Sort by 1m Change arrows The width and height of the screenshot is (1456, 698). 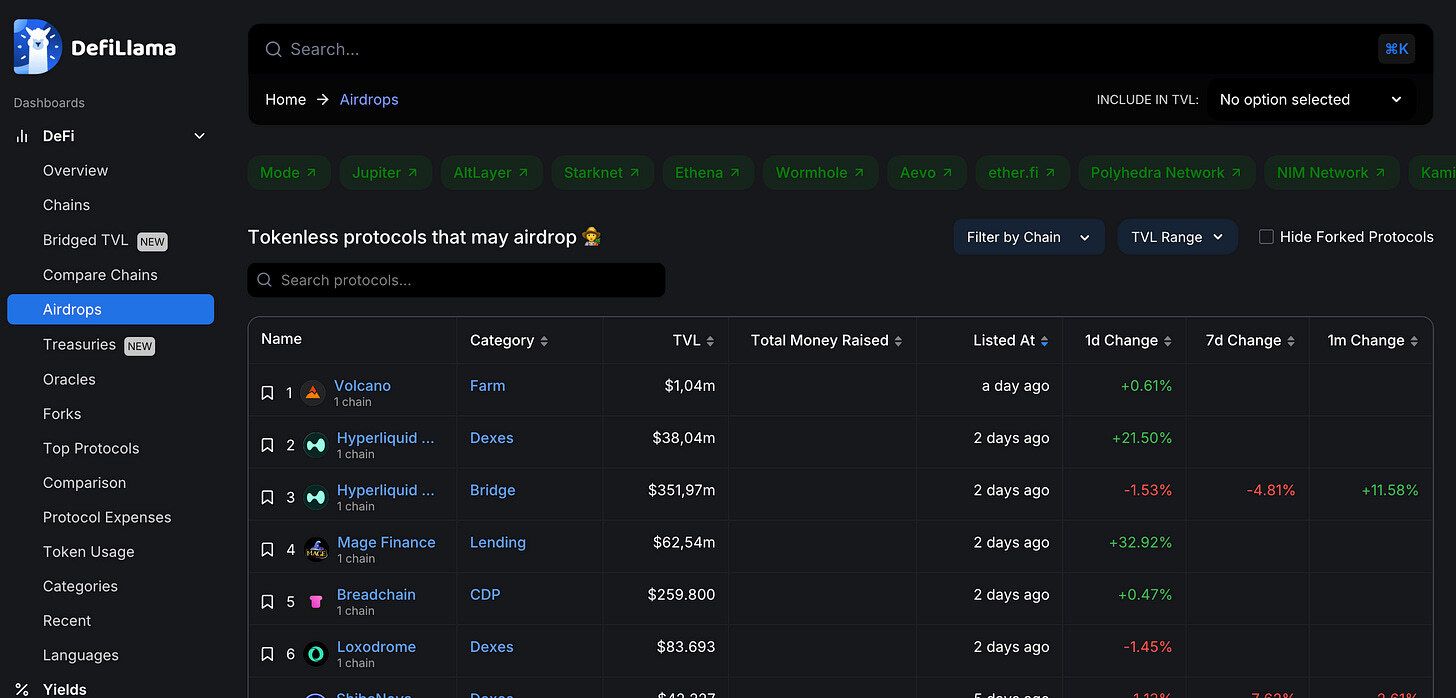point(1414,341)
